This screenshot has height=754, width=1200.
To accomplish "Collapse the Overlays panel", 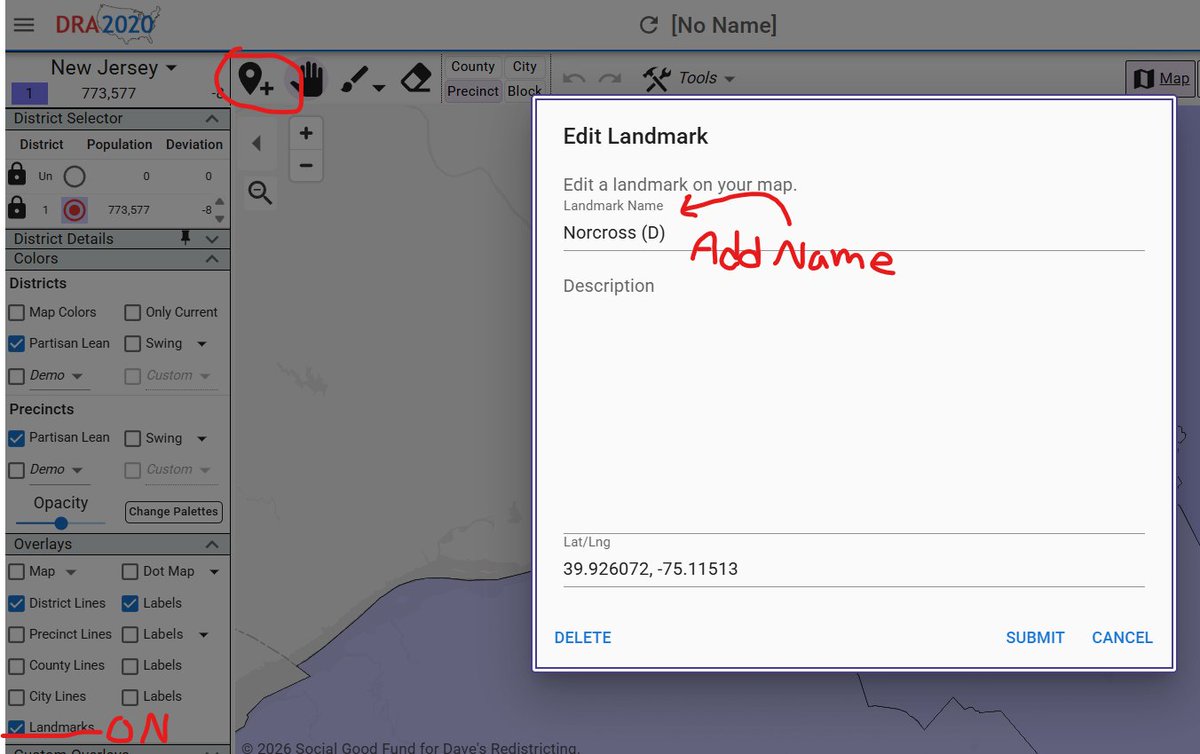I will (211, 545).
